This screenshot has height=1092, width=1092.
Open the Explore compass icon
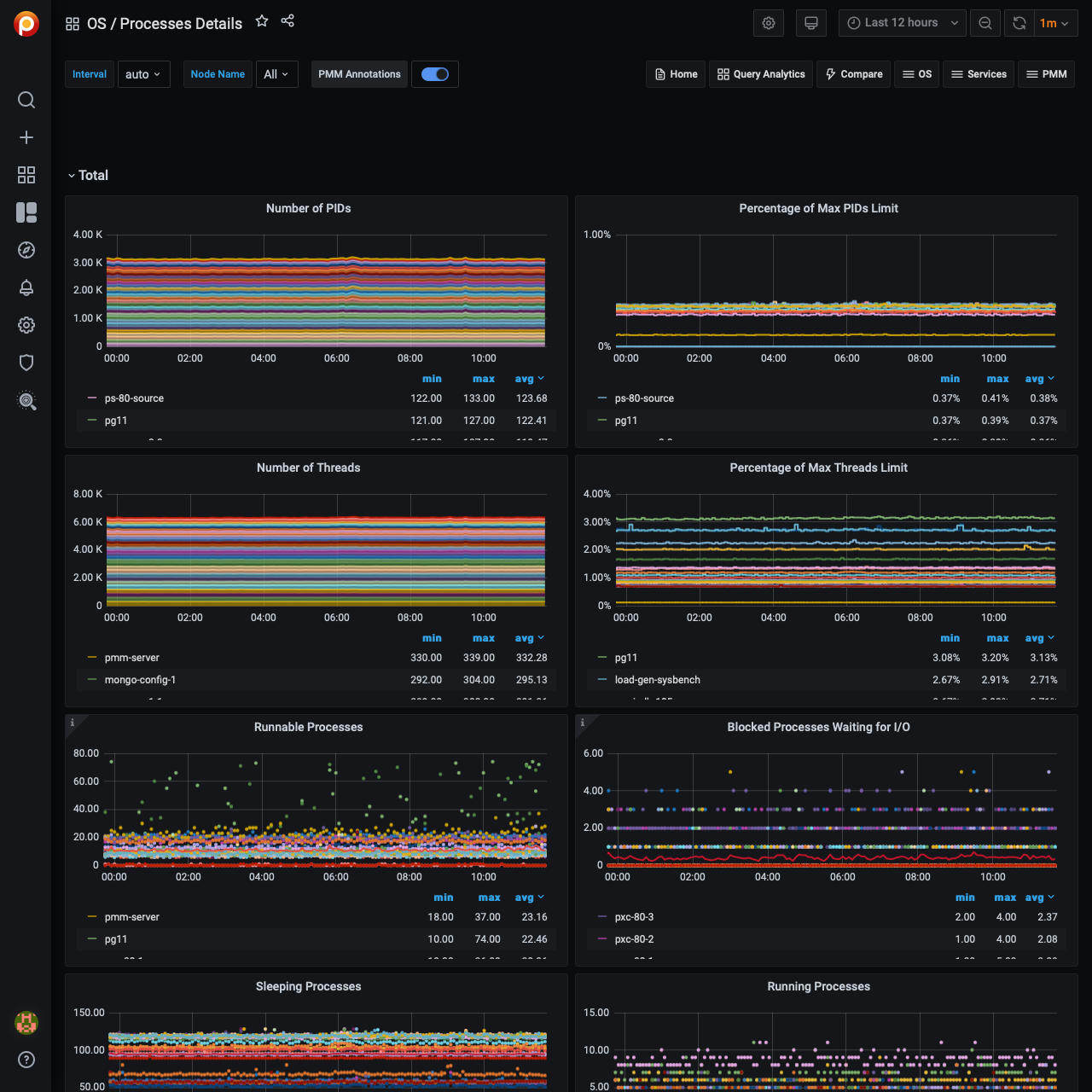(x=26, y=250)
